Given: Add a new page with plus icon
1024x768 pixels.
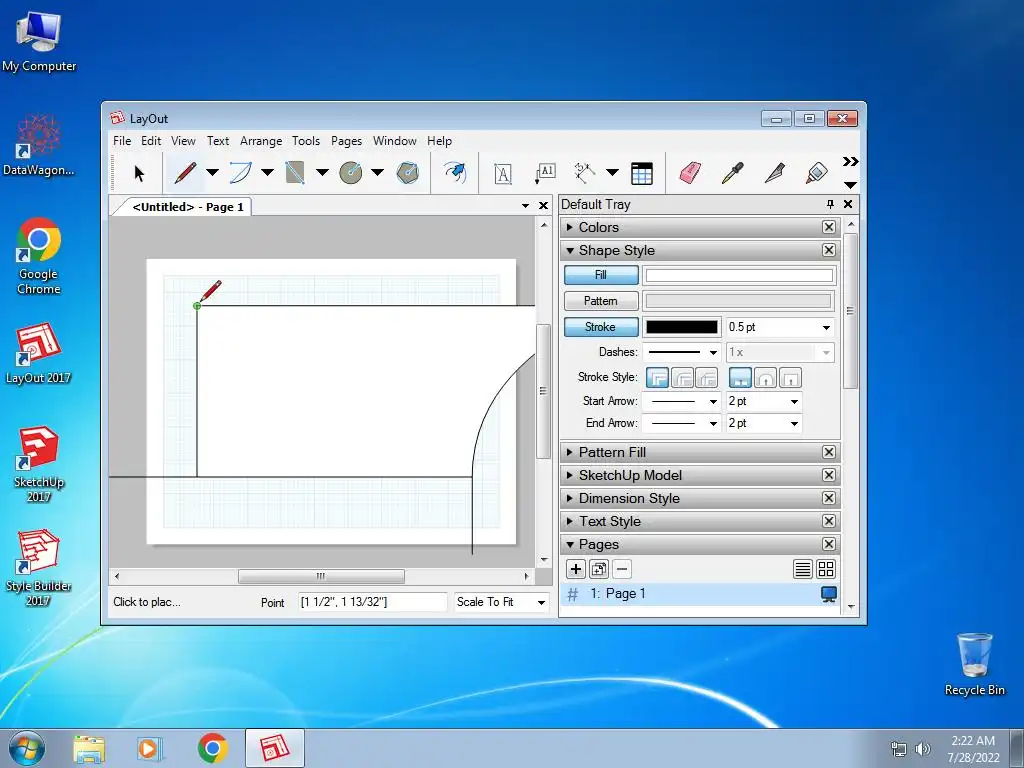Looking at the screenshot, I should [575, 569].
